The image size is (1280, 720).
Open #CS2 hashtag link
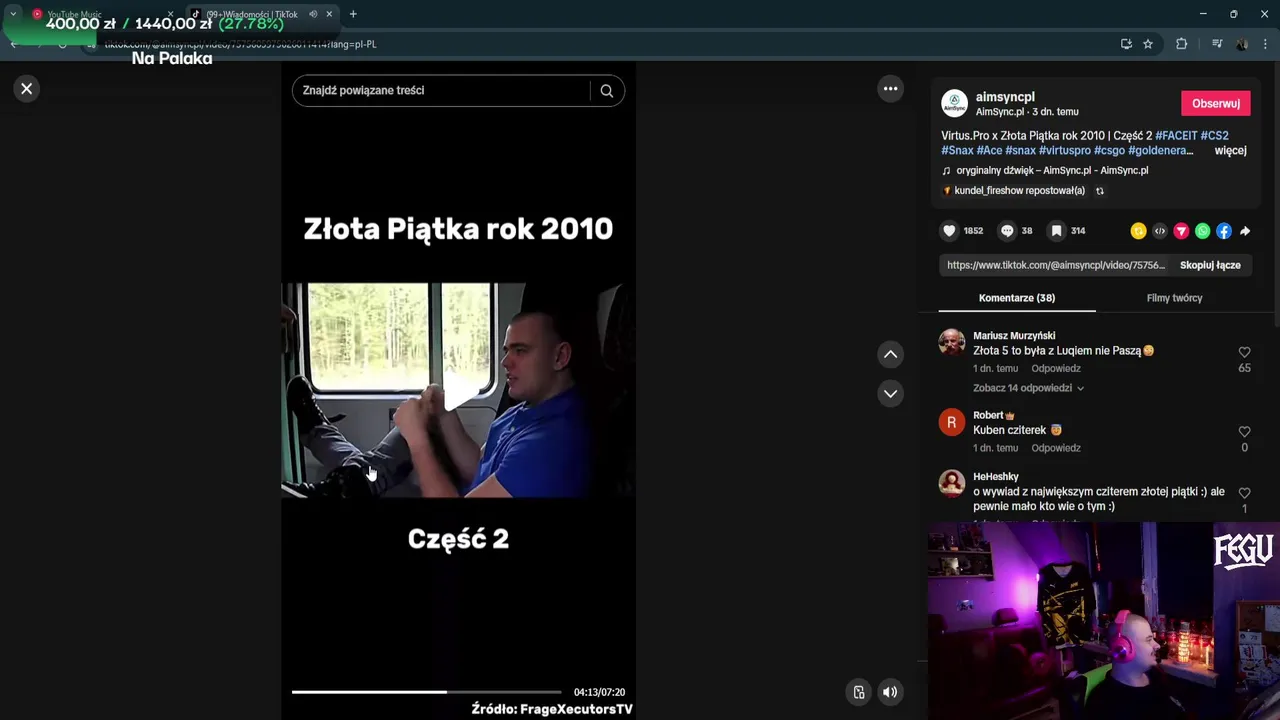pyautogui.click(x=1215, y=136)
